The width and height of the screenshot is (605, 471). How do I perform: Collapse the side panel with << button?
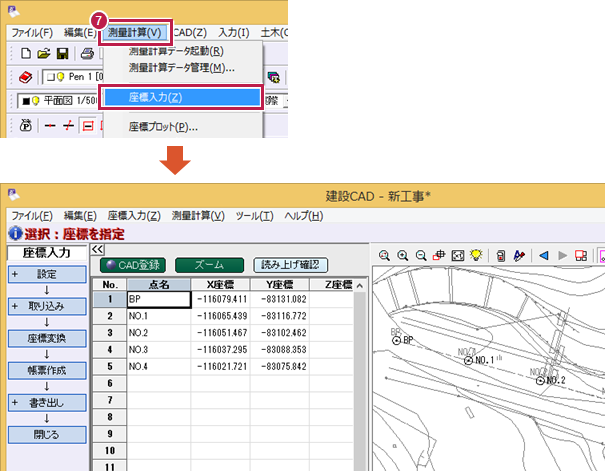pos(98,251)
